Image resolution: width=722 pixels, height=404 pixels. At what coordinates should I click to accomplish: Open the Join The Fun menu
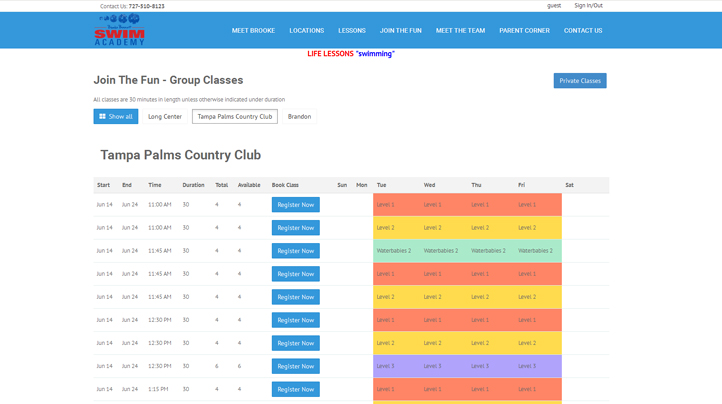pyautogui.click(x=400, y=31)
